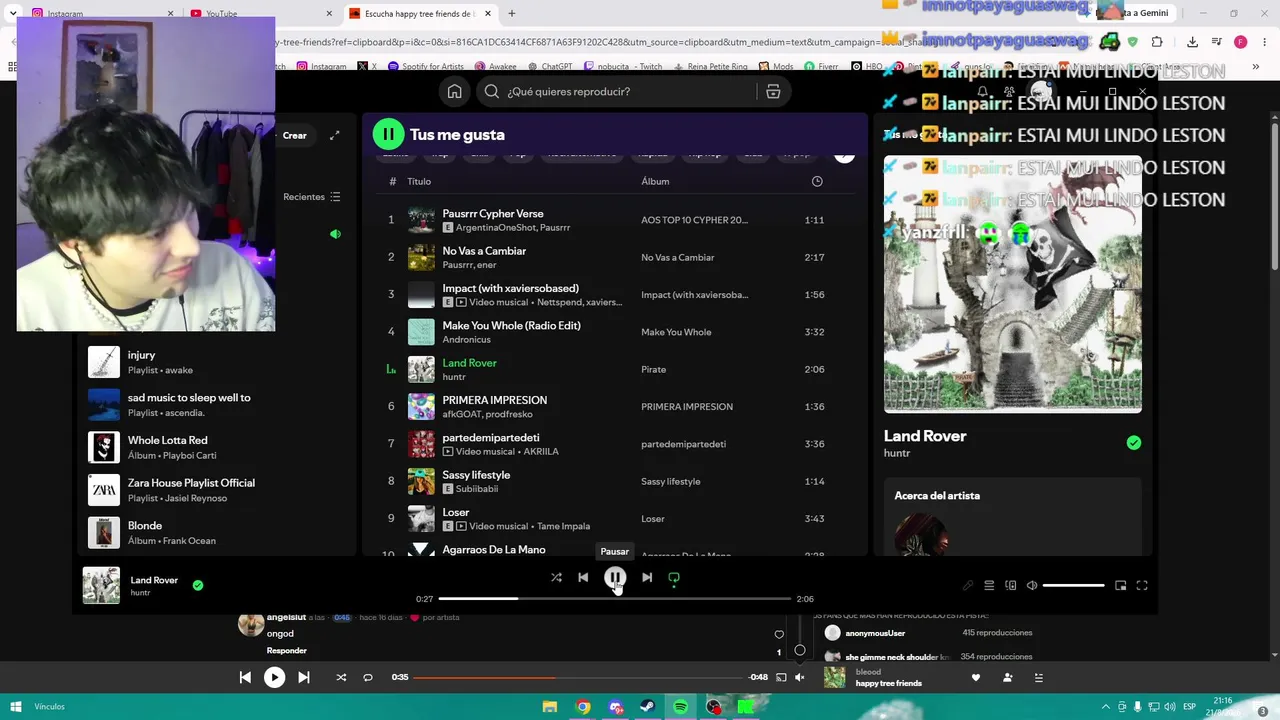Open SoundCloud next-up queue icon
1280x720 pixels.
1039,677
